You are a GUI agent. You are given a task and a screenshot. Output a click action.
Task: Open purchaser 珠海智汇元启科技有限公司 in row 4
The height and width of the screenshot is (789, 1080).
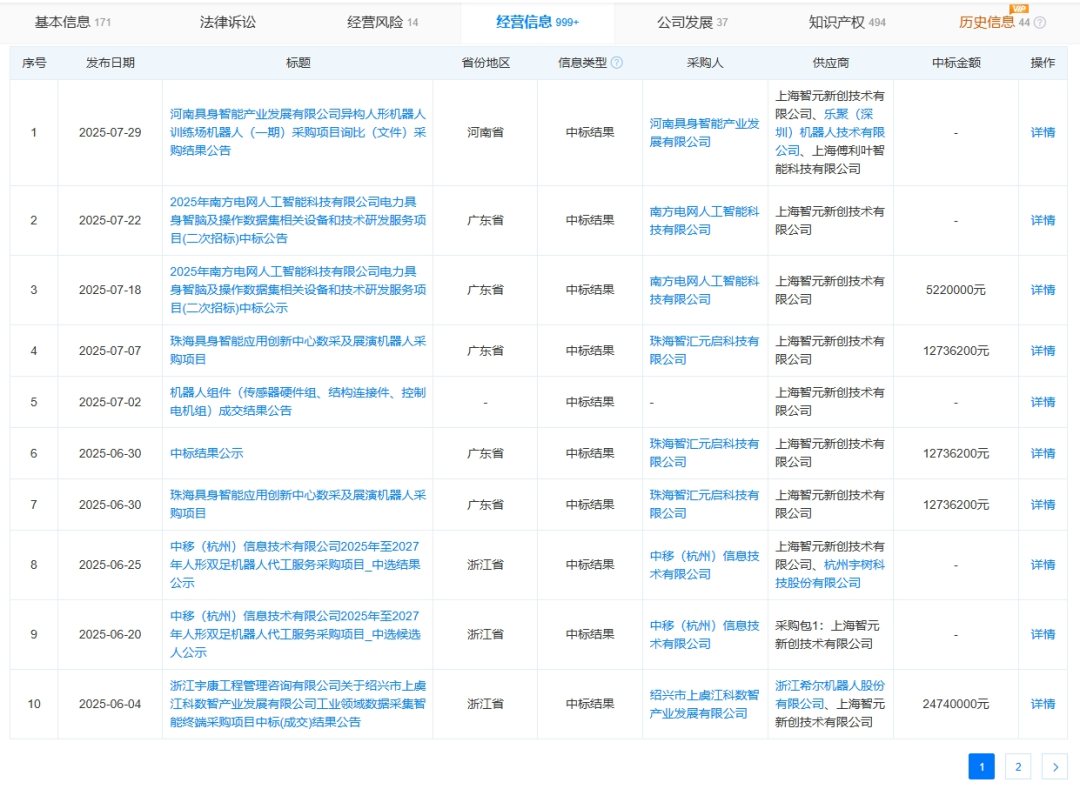coord(704,350)
